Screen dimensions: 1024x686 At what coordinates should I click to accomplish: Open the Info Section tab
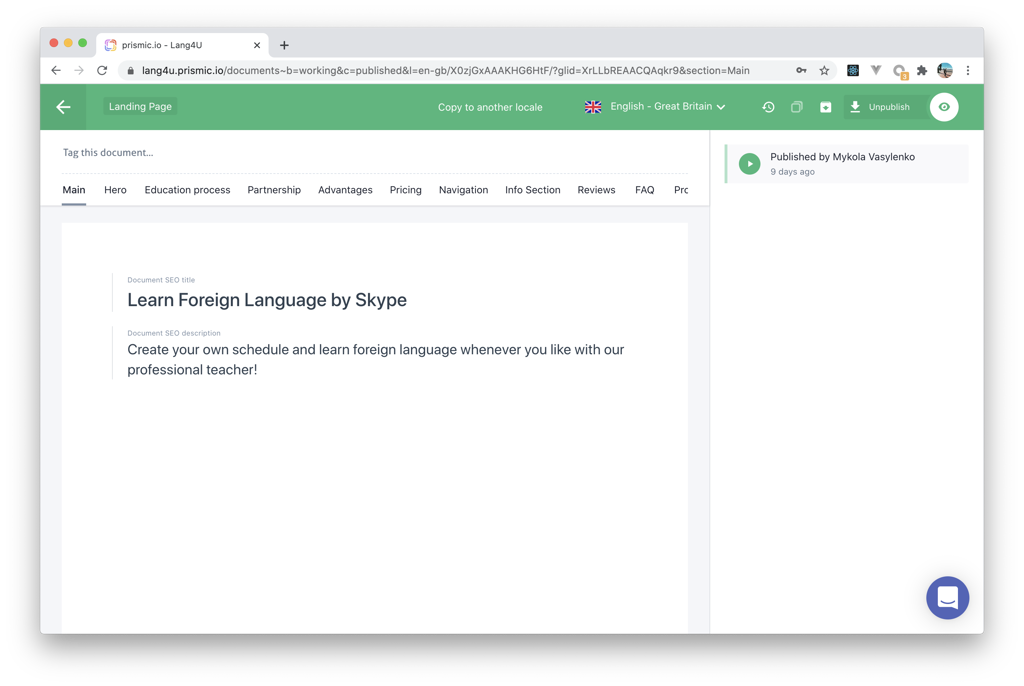(x=532, y=189)
